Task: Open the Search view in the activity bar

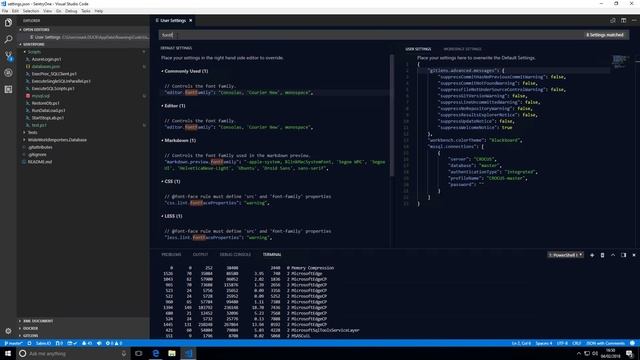Action: click(8, 39)
